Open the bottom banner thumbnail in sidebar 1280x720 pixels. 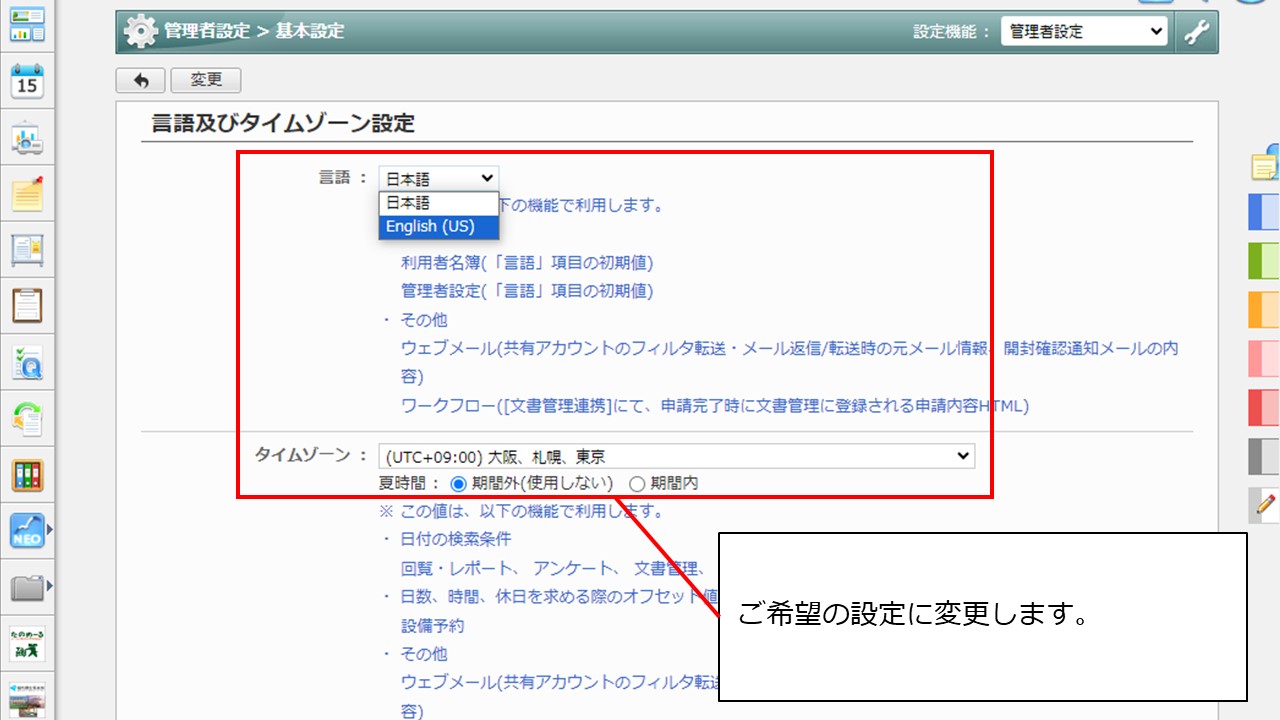click(x=28, y=698)
